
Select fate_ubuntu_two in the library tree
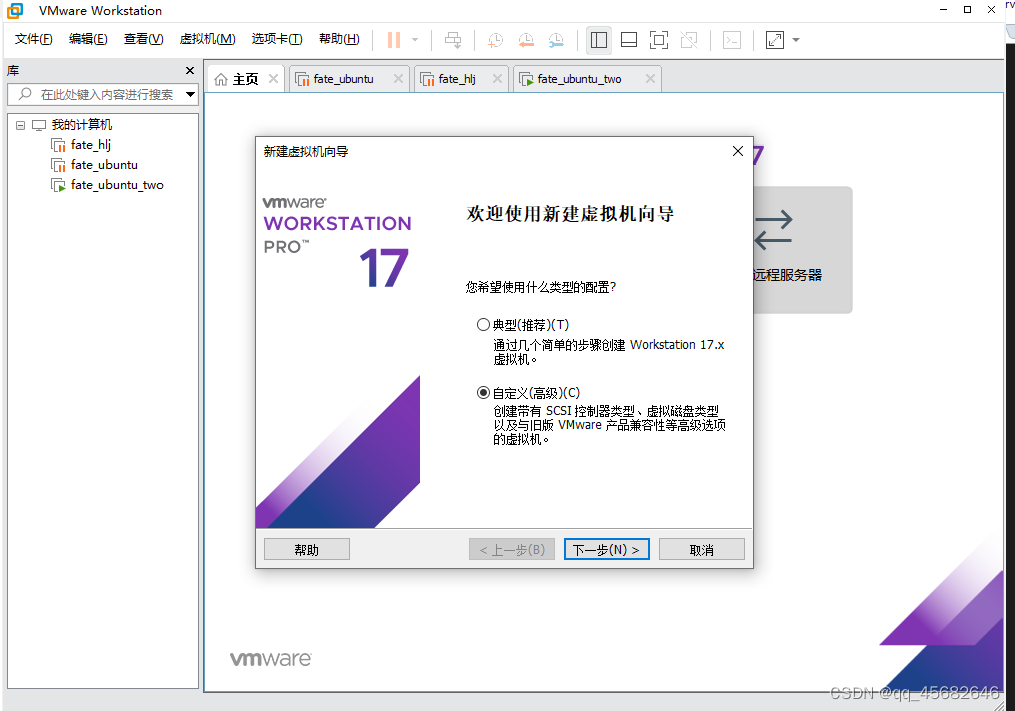(117, 185)
